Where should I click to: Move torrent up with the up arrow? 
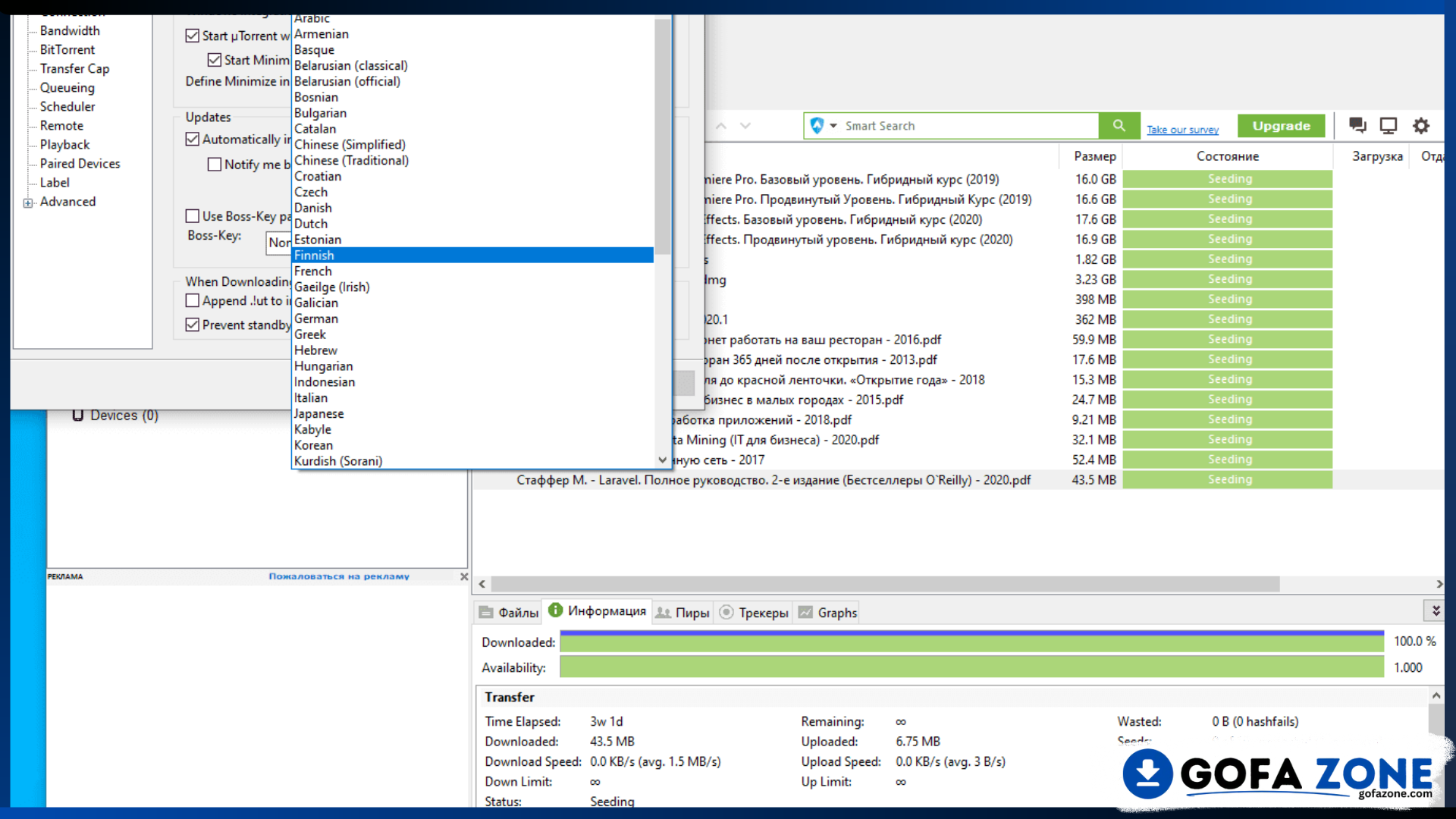click(x=721, y=126)
